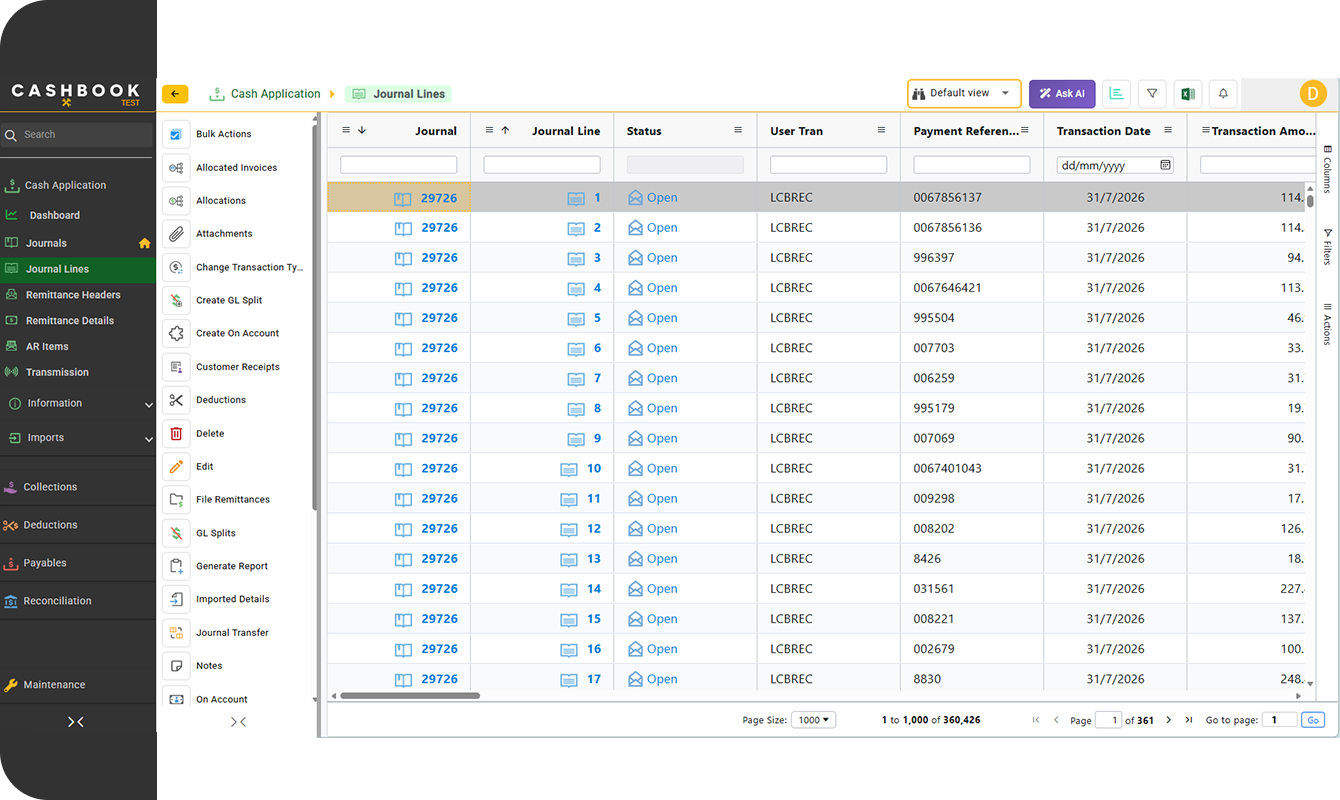This screenshot has width=1340, height=800.
Task: Select the Edit pencil icon action
Action: click(x=176, y=467)
